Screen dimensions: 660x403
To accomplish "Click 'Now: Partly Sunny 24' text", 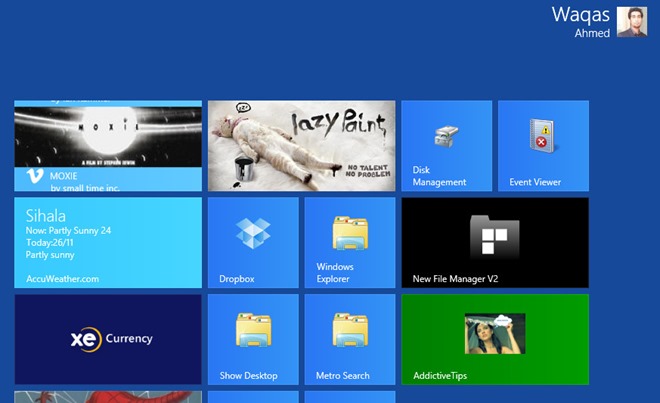I will [x=68, y=230].
